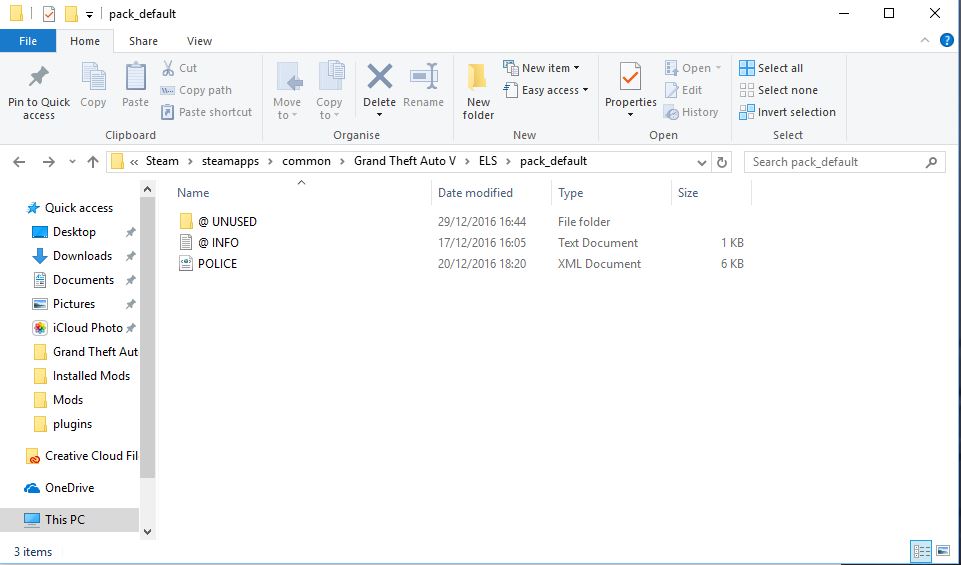Click Grand Theft Auto V breadcrumb
961x565 pixels.
405,161
